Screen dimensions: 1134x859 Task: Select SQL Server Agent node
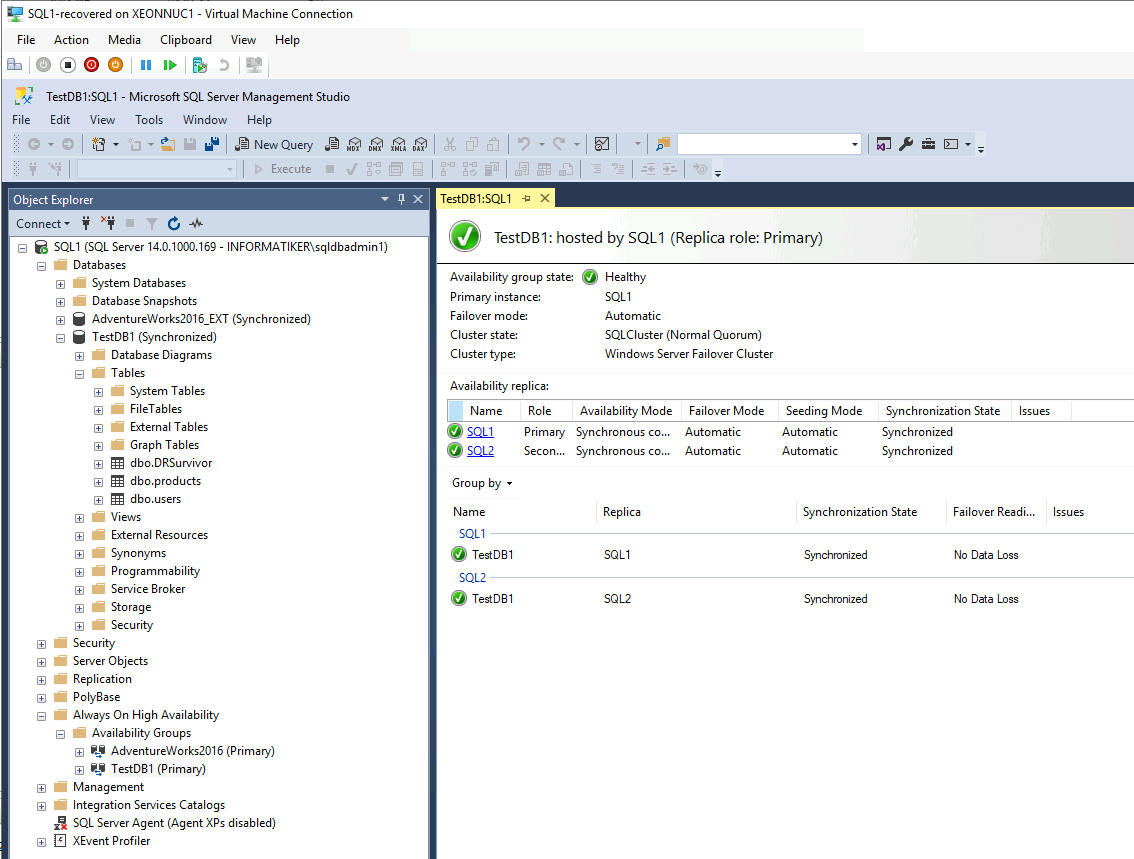[174, 824]
